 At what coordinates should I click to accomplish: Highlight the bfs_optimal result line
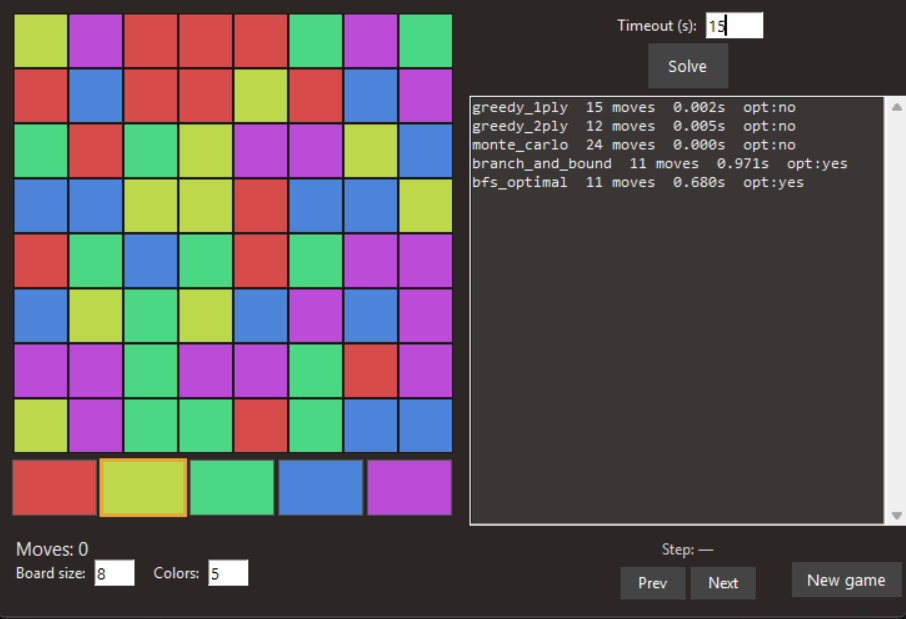[x=637, y=183]
